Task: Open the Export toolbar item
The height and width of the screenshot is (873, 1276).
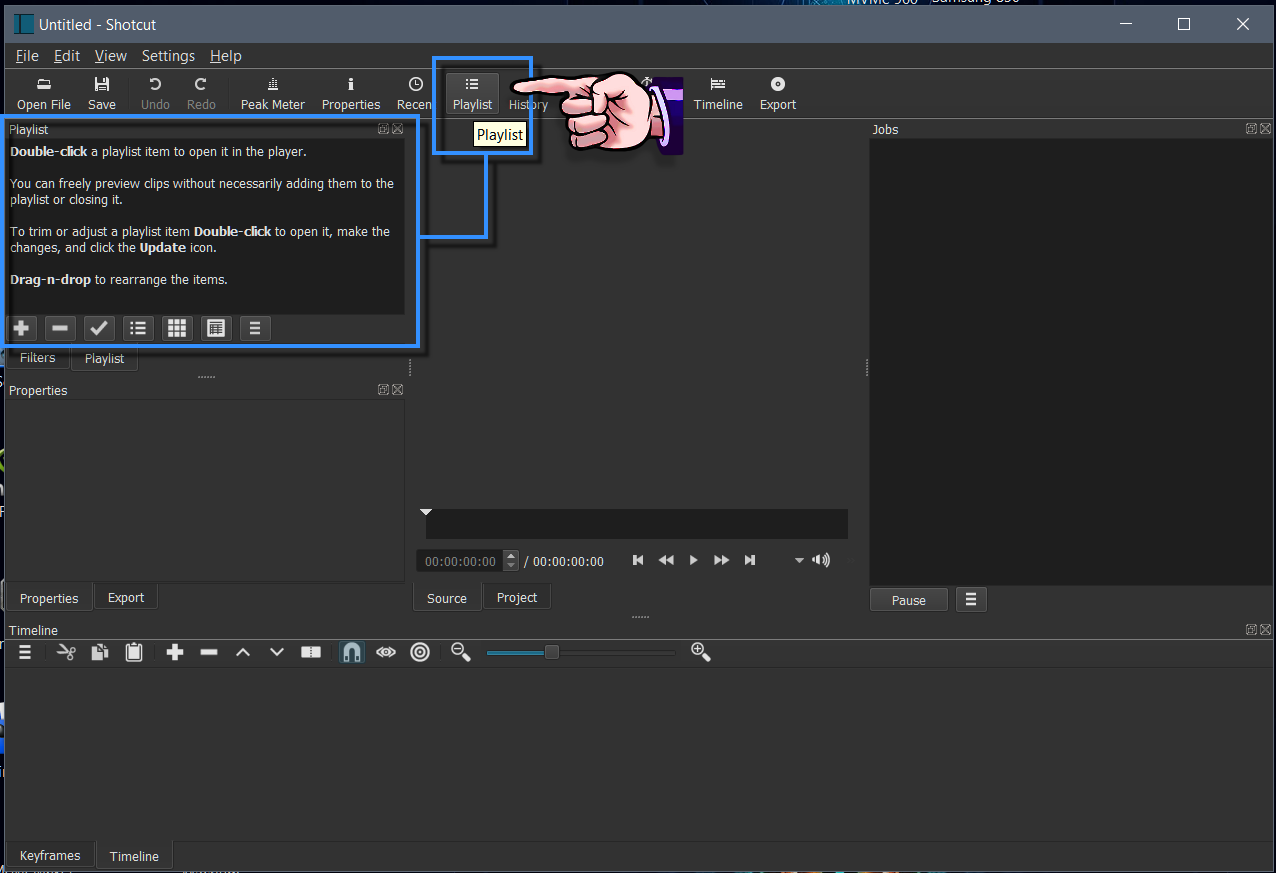Action: (778, 94)
